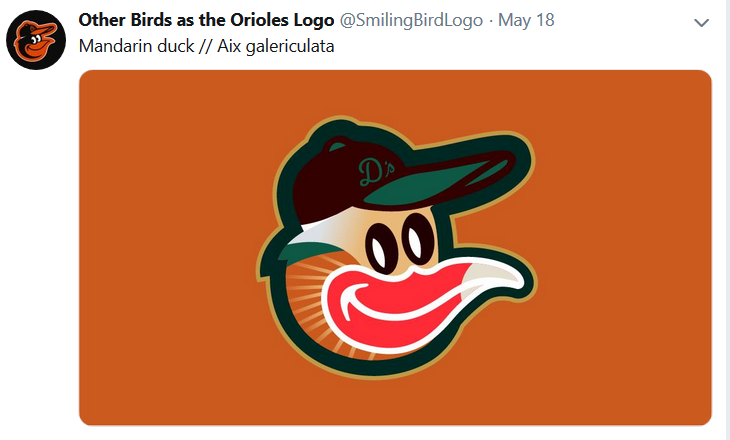Open the Other Birds as the Orioles Logo profile
The image size is (730, 440).
coord(206,20)
